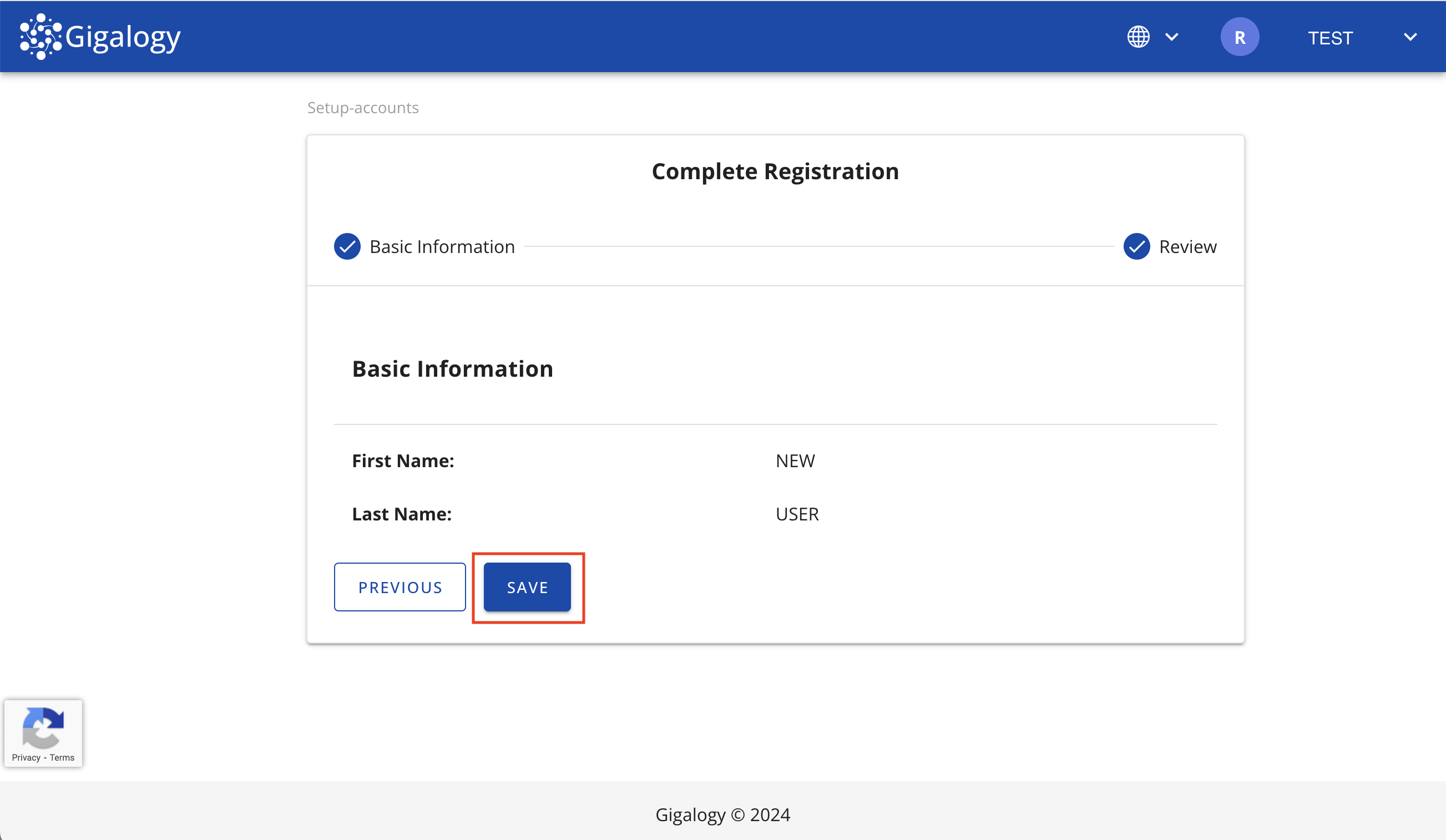Click the PREVIOUS button
The height and width of the screenshot is (840, 1446).
(400, 587)
